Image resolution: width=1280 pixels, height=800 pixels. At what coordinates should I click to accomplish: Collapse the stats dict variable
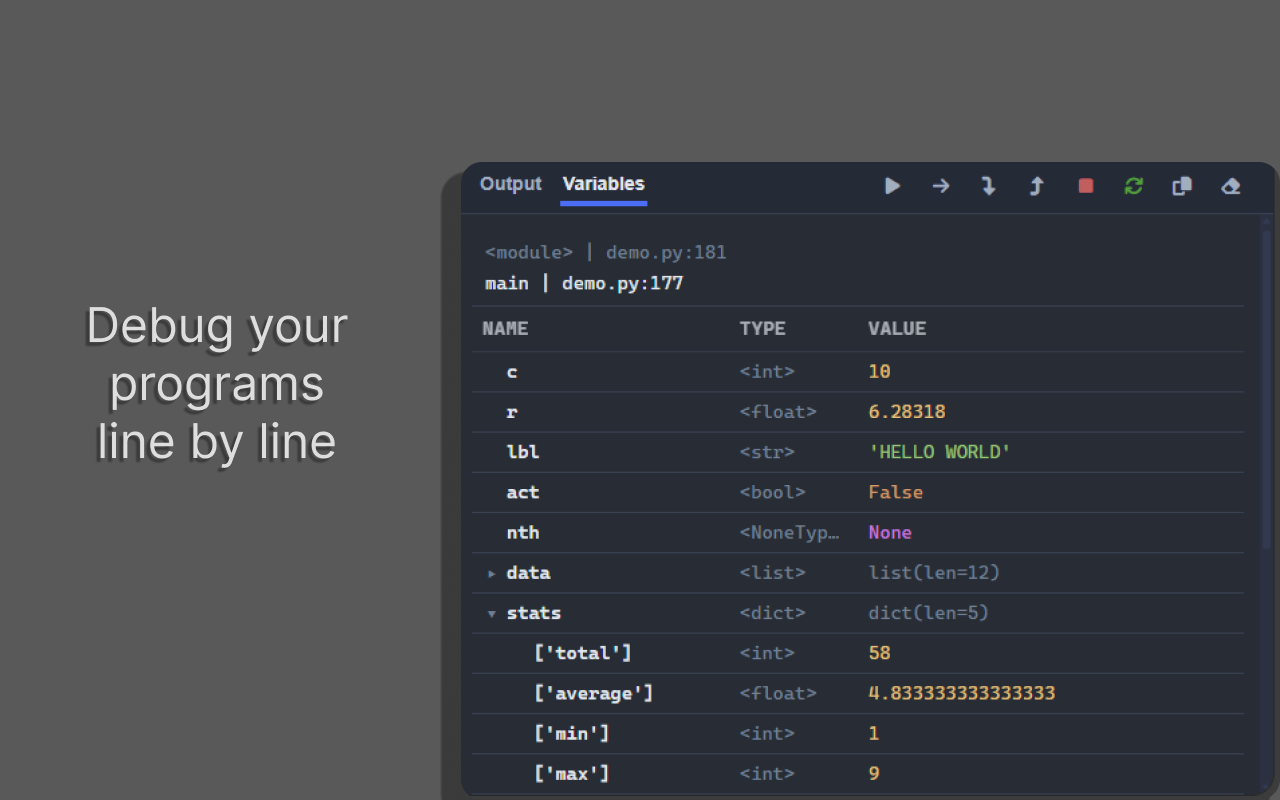pos(491,614)
